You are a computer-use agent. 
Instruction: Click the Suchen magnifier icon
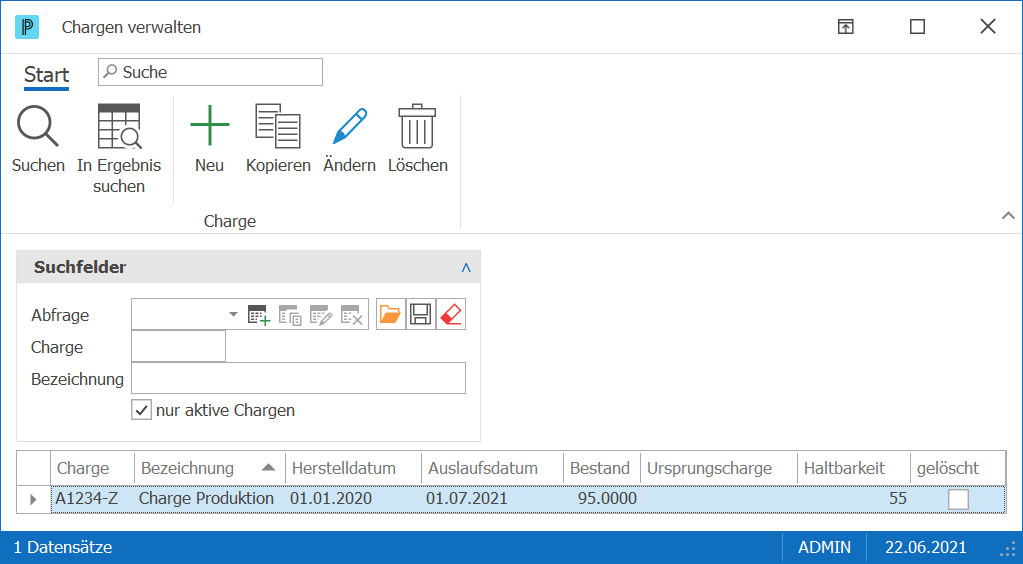(38, 127)
